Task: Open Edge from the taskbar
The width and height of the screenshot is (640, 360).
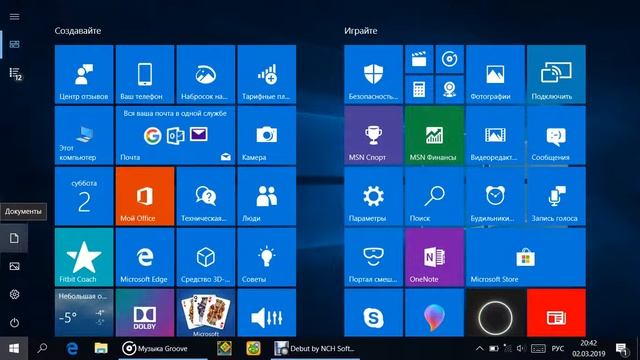Action: tap(72, 349)
